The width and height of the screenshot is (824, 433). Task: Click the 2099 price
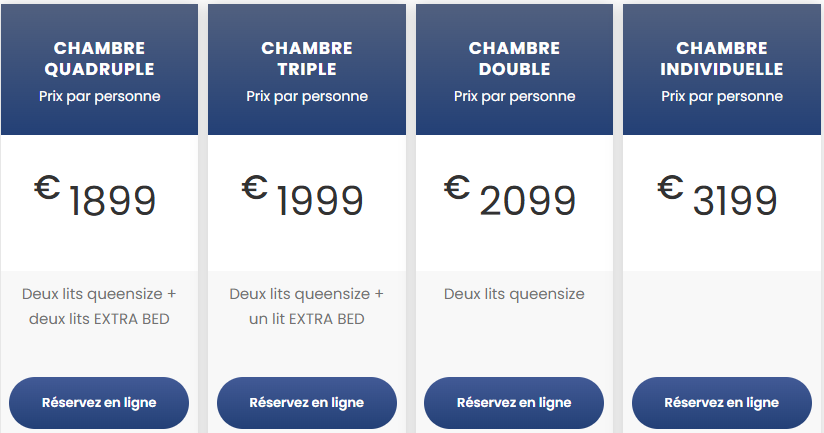(528, 202)
